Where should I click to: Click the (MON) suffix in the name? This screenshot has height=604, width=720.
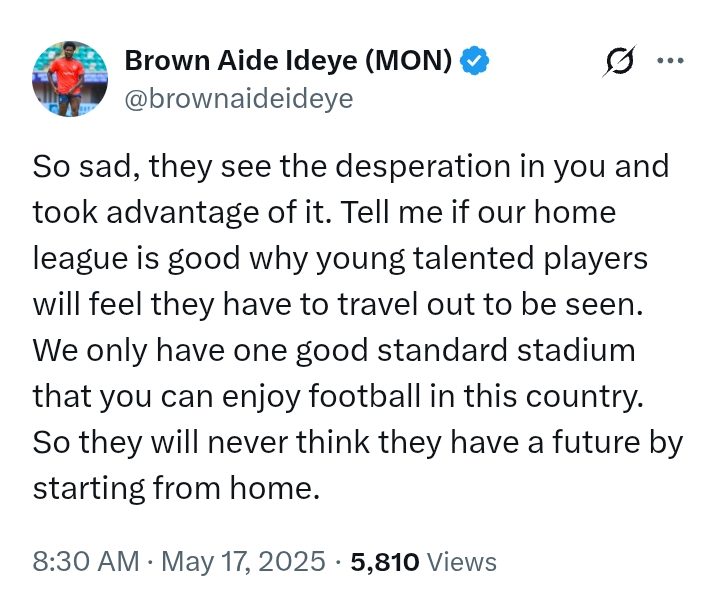[x=409, y=60]
